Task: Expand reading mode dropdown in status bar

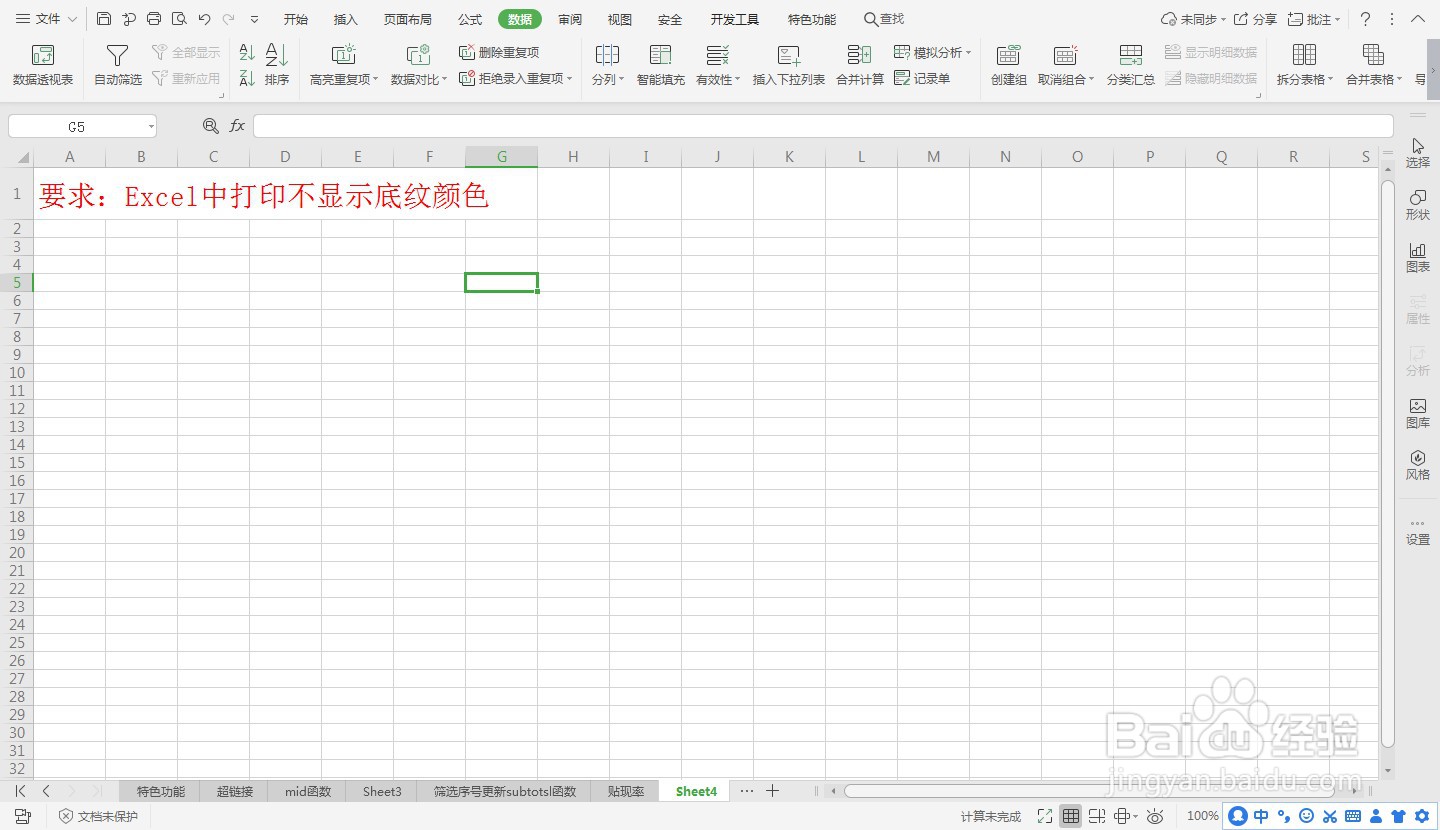Action: point(1136,817)
